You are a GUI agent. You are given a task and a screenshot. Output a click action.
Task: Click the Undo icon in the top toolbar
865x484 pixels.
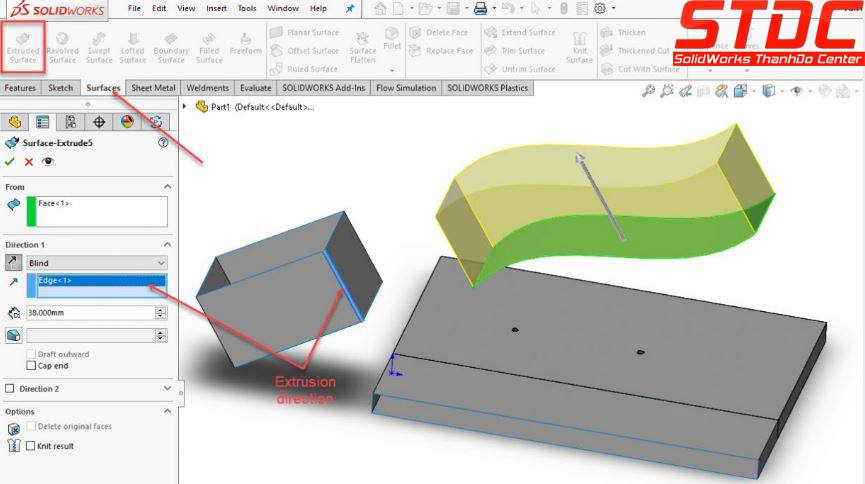[x=508, y=8]
